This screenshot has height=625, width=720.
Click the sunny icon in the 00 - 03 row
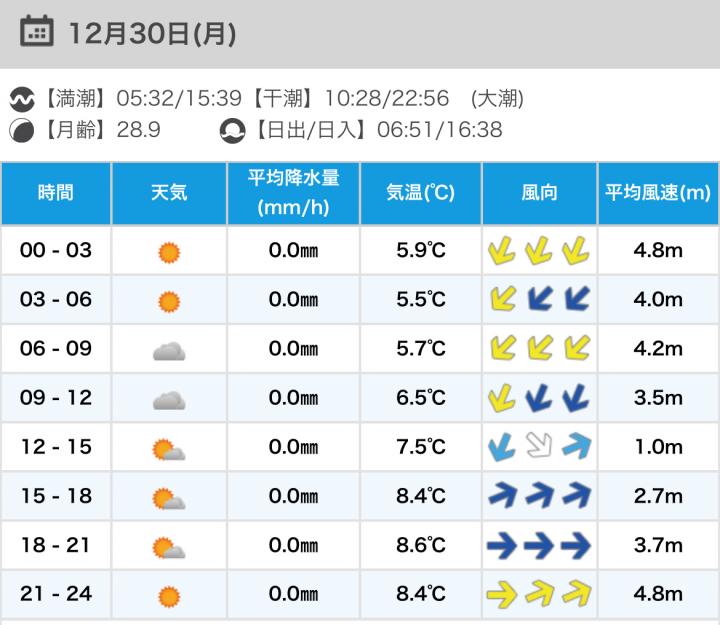169,251
